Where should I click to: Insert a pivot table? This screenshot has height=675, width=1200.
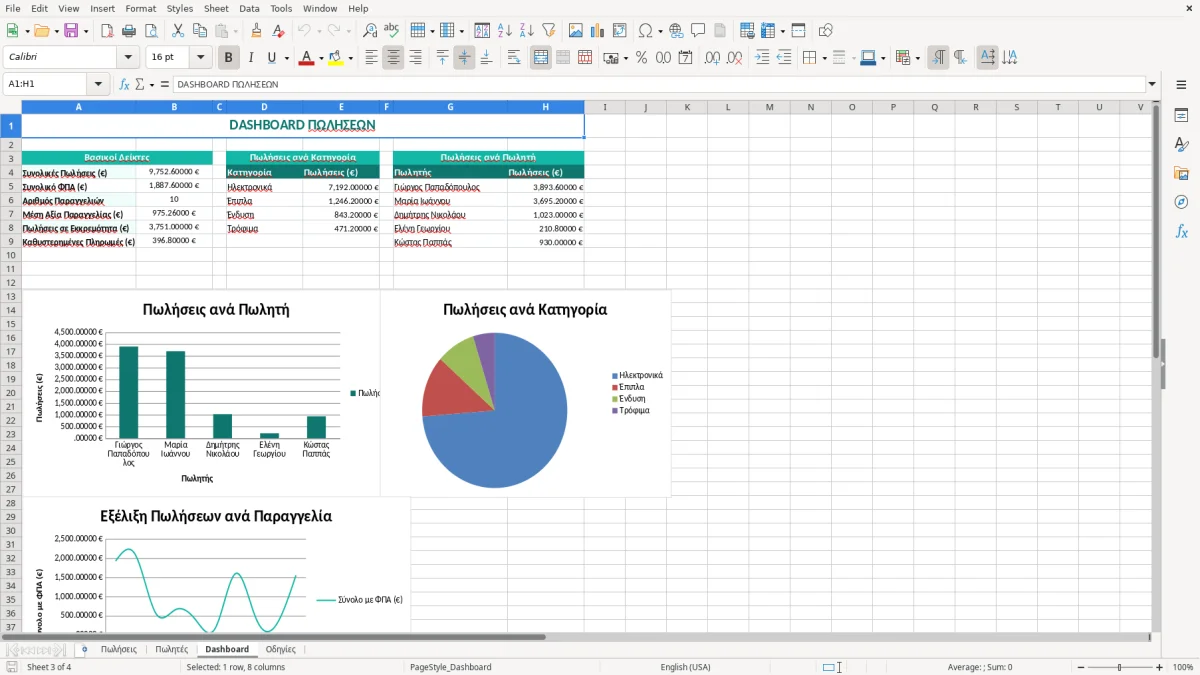tap(620, 31)
